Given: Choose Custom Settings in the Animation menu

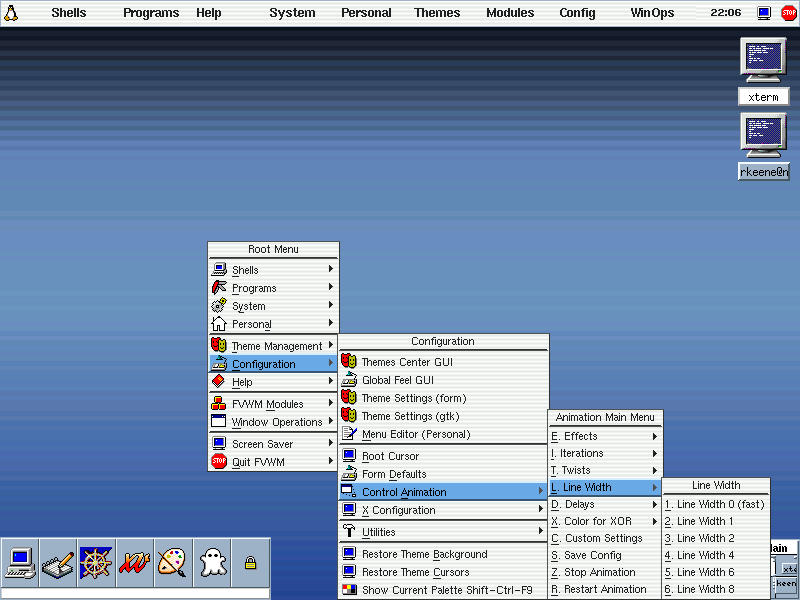Looking at the screenshot, I should click(605, 538).
